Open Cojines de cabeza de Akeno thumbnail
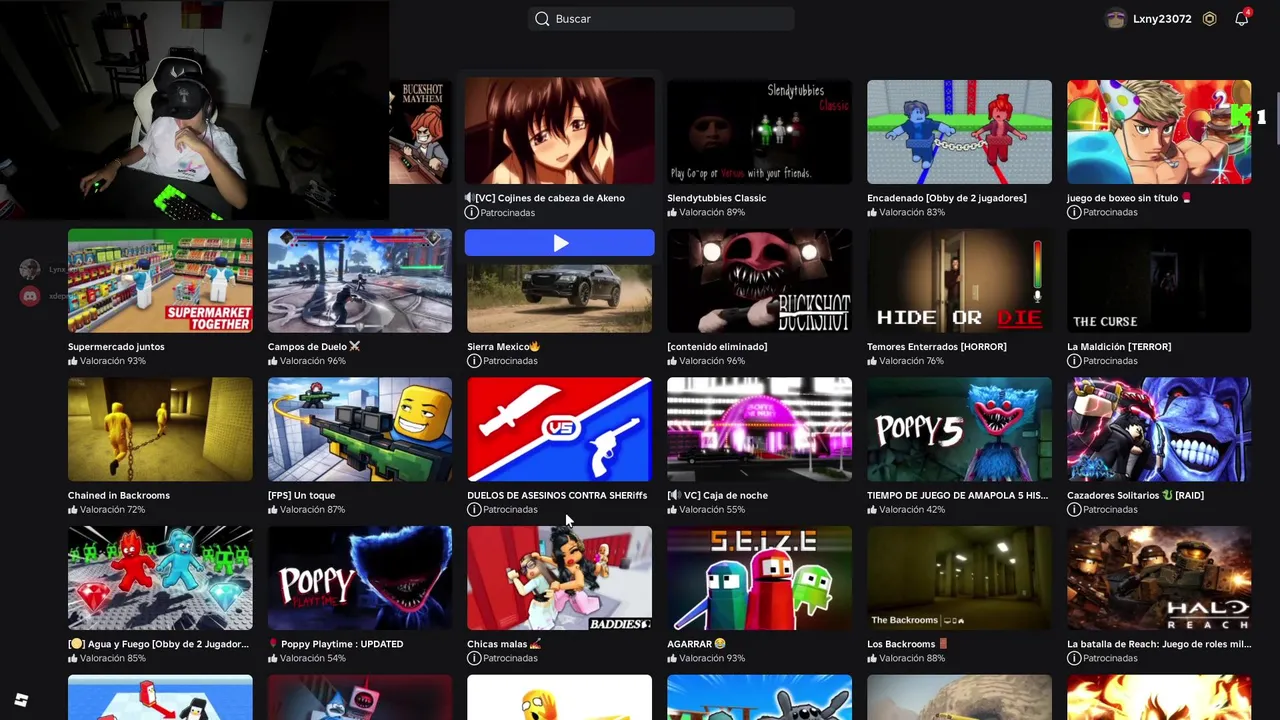 [560, 132]
